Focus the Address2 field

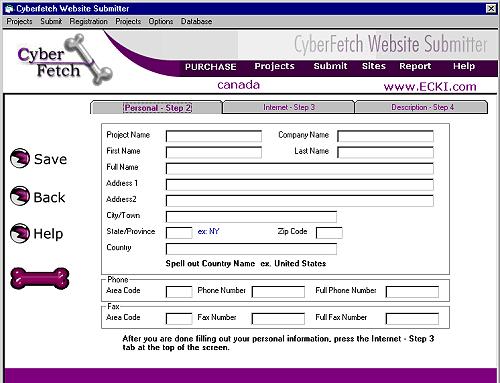[x=300, y=200]
